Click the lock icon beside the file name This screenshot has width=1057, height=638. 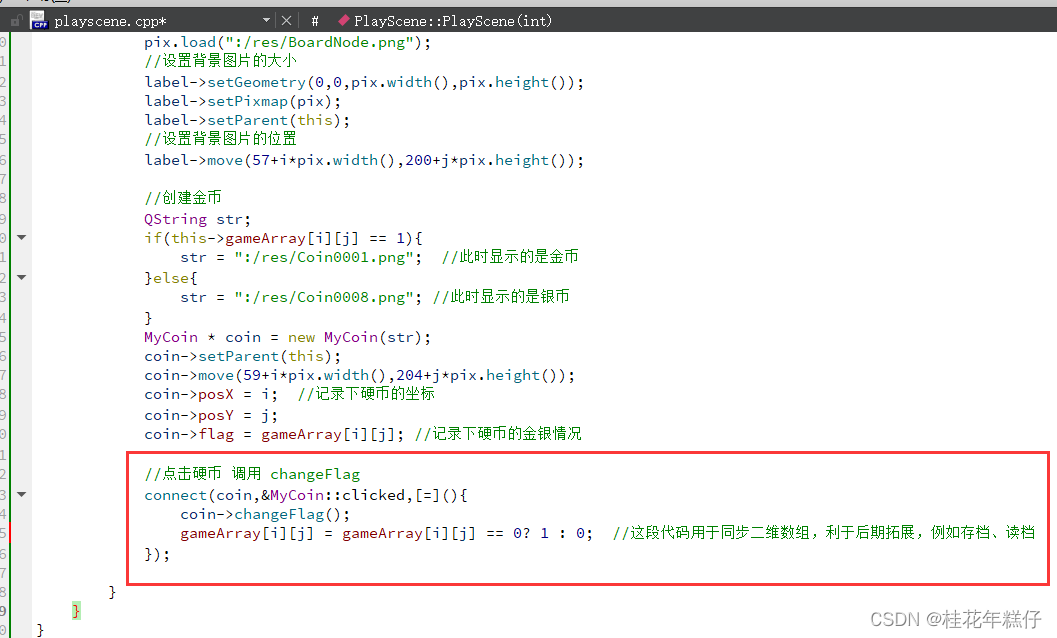16,21
